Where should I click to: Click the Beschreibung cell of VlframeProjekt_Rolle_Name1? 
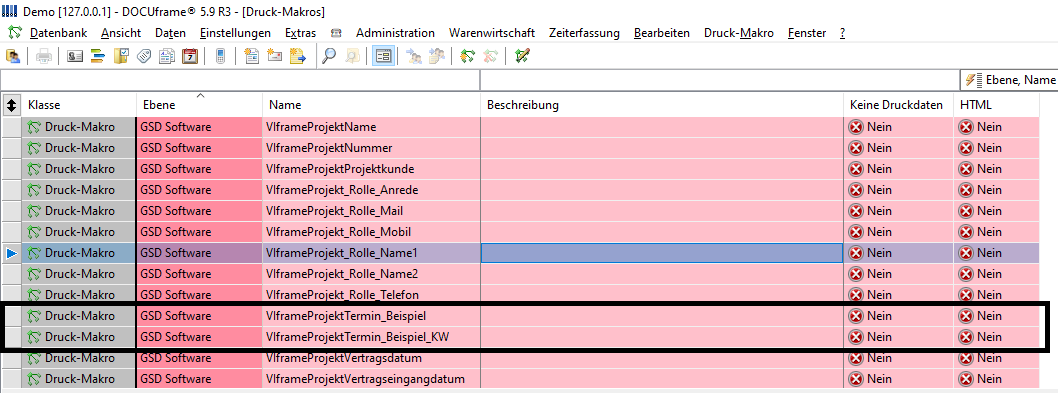[x=662, y=253]
